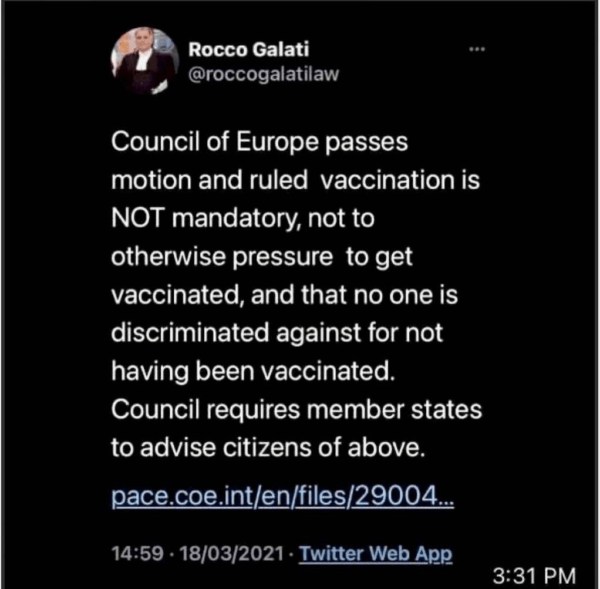This screenshot has height=589, width=600.
Task: Click the line "vaccinated, and that no one is"
Action: pyautogui.click(x=284, y=295)
